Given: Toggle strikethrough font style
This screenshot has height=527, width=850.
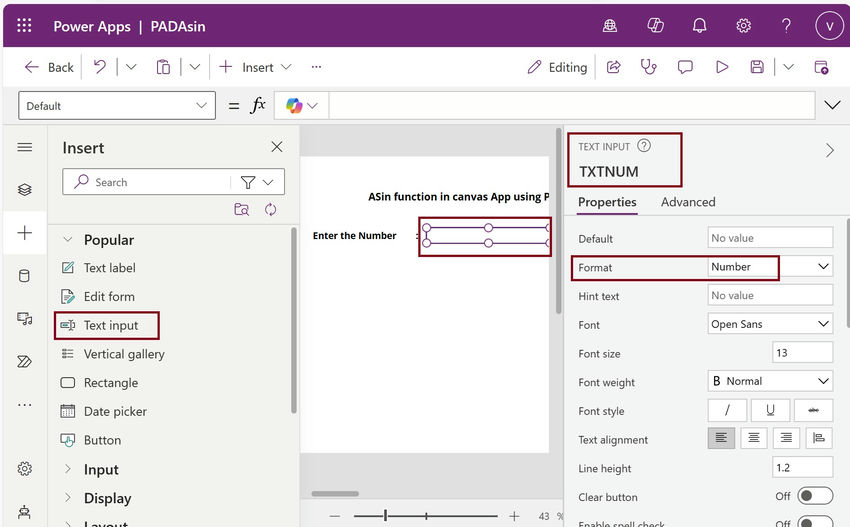Looking at the screenshot, I should point(813,410).
